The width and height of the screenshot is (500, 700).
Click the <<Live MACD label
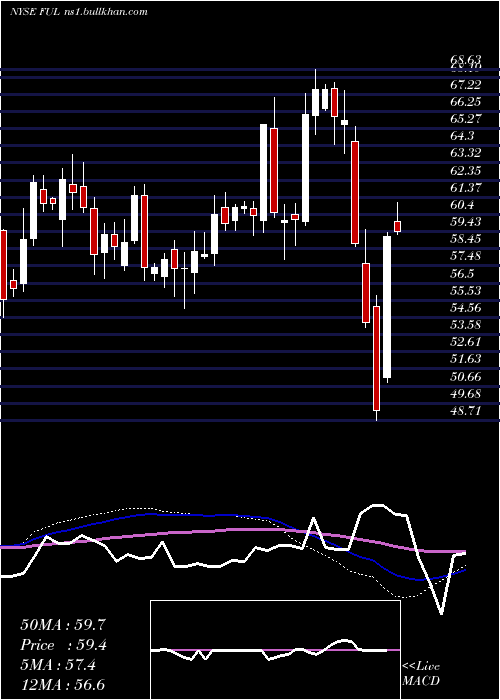(x=421, y=673)
